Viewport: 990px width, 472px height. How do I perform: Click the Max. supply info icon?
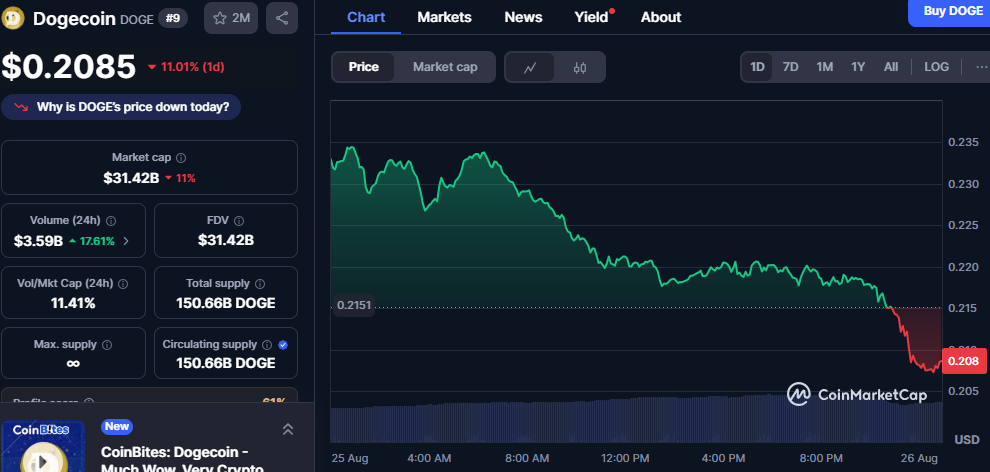107,345
